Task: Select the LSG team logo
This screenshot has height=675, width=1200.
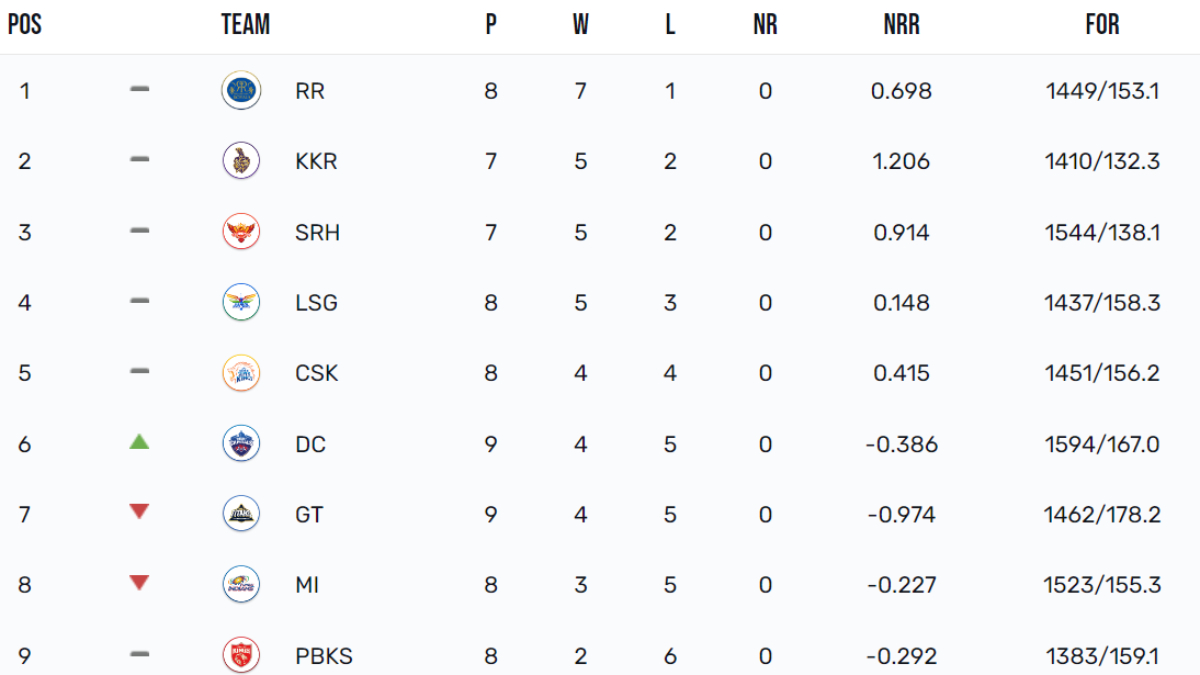Action: 241,302
